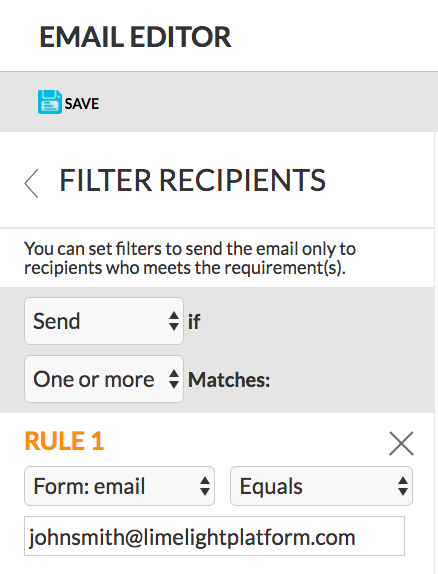Click the arrows on the Equals selector
438x574 pixels.
pyautogui.click(x=403, y=486)
